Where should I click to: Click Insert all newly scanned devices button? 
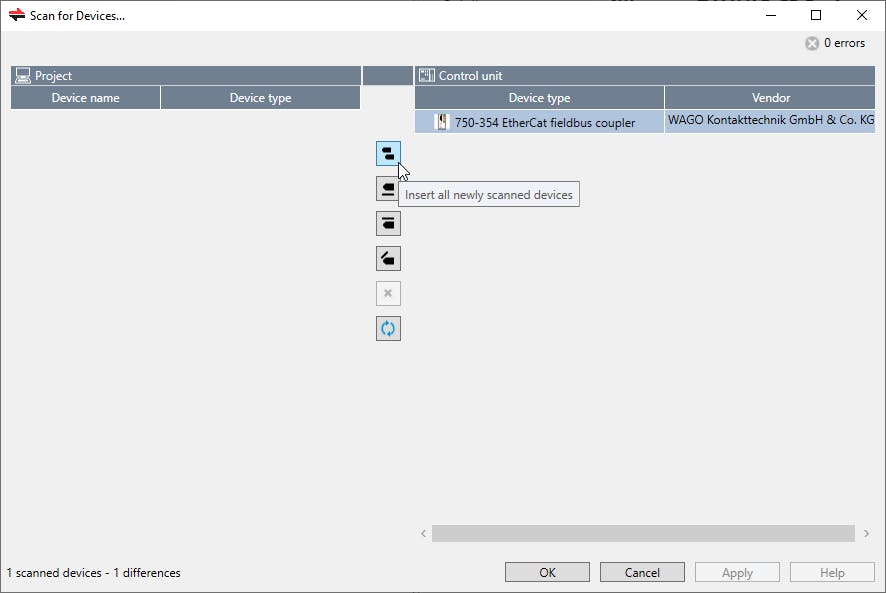[388, 154]
